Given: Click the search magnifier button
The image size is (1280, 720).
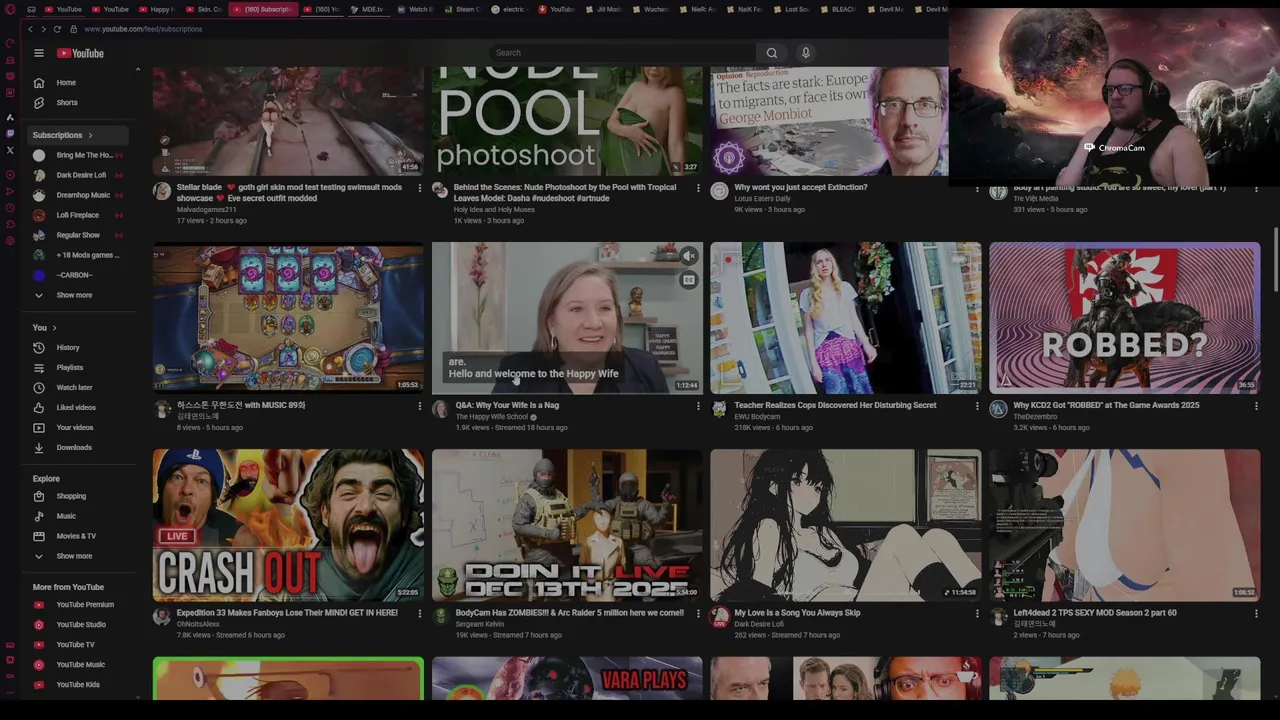Looking at the screenshot, I should click(771, 53).
